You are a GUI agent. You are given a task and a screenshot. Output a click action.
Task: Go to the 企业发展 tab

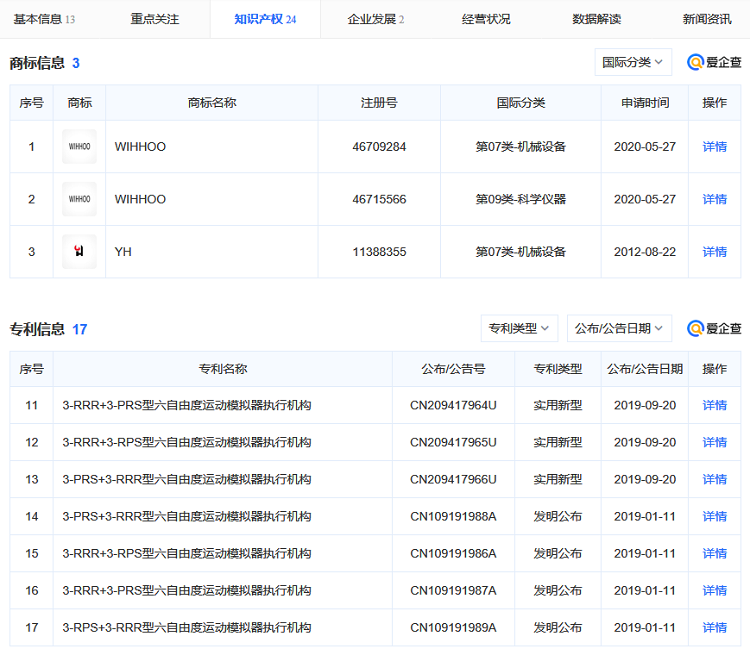tap(375, 19)
